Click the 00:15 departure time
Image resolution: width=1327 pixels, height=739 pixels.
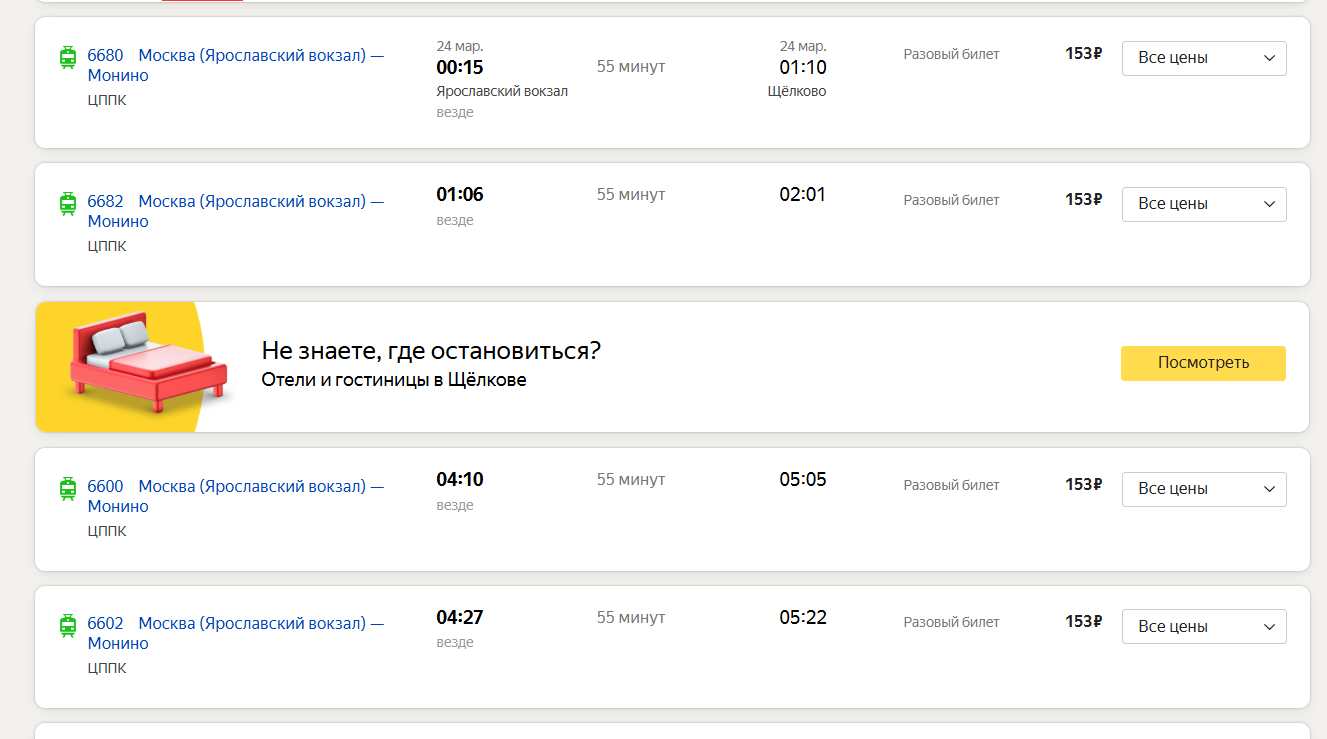point(459,68)
